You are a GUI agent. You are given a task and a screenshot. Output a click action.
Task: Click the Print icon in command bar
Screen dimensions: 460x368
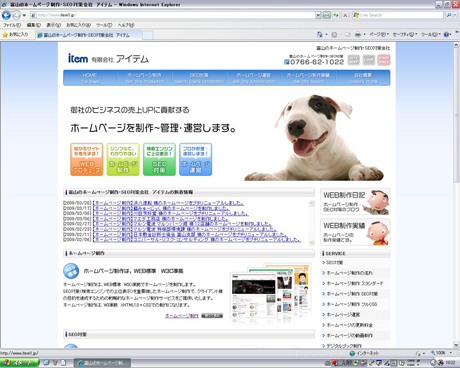coord(358,34)
